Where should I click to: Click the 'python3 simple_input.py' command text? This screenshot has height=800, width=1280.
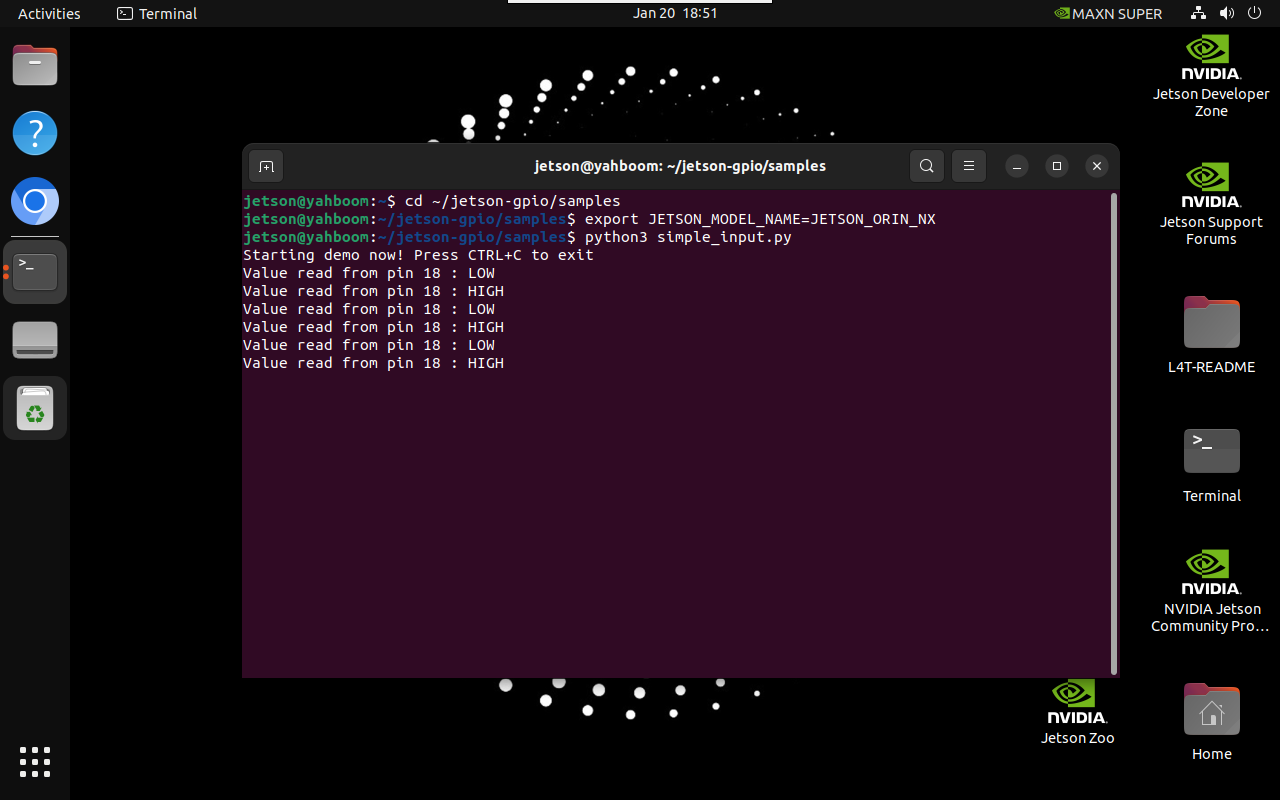(688, 237)
